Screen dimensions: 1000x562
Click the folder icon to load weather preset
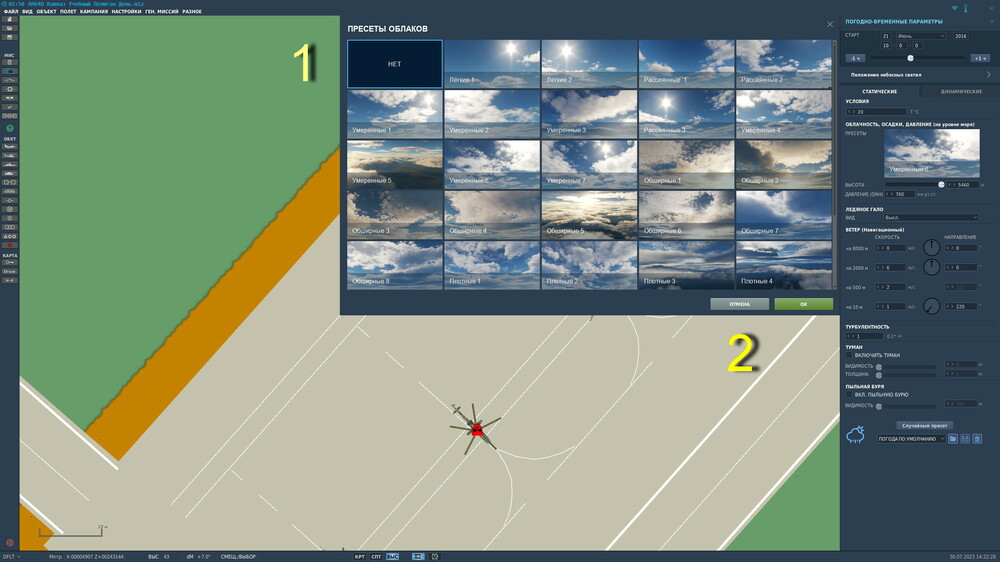point(953,439)
